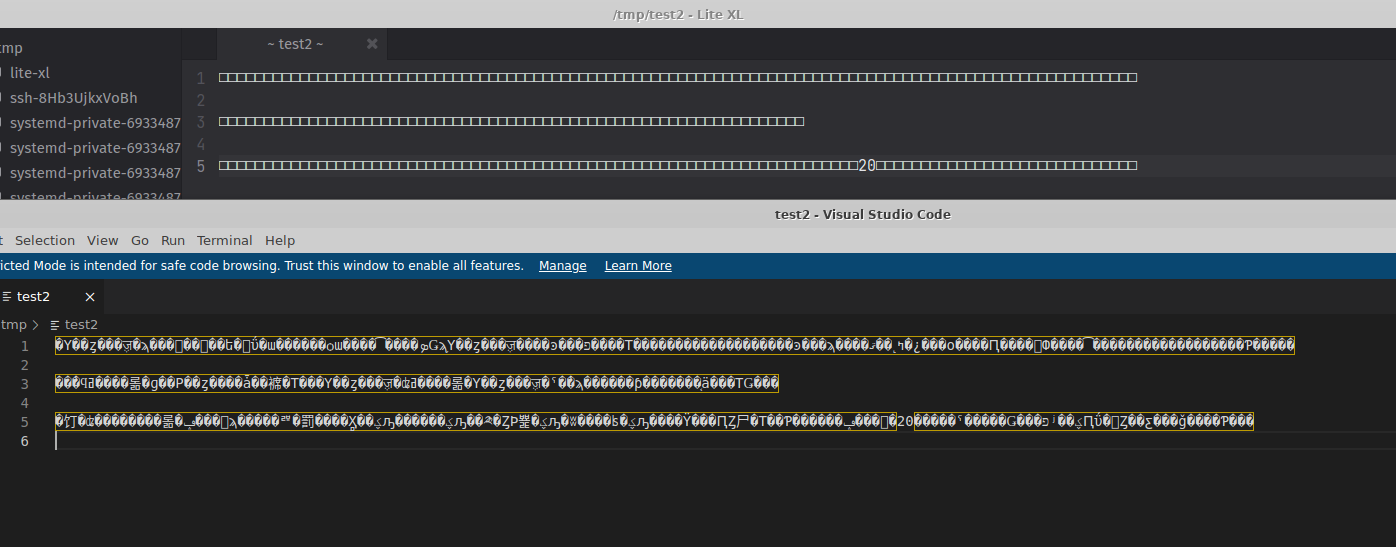Click line 3 text in Lite XL editor
This screenshot has height=547, width=1396.
511,122
